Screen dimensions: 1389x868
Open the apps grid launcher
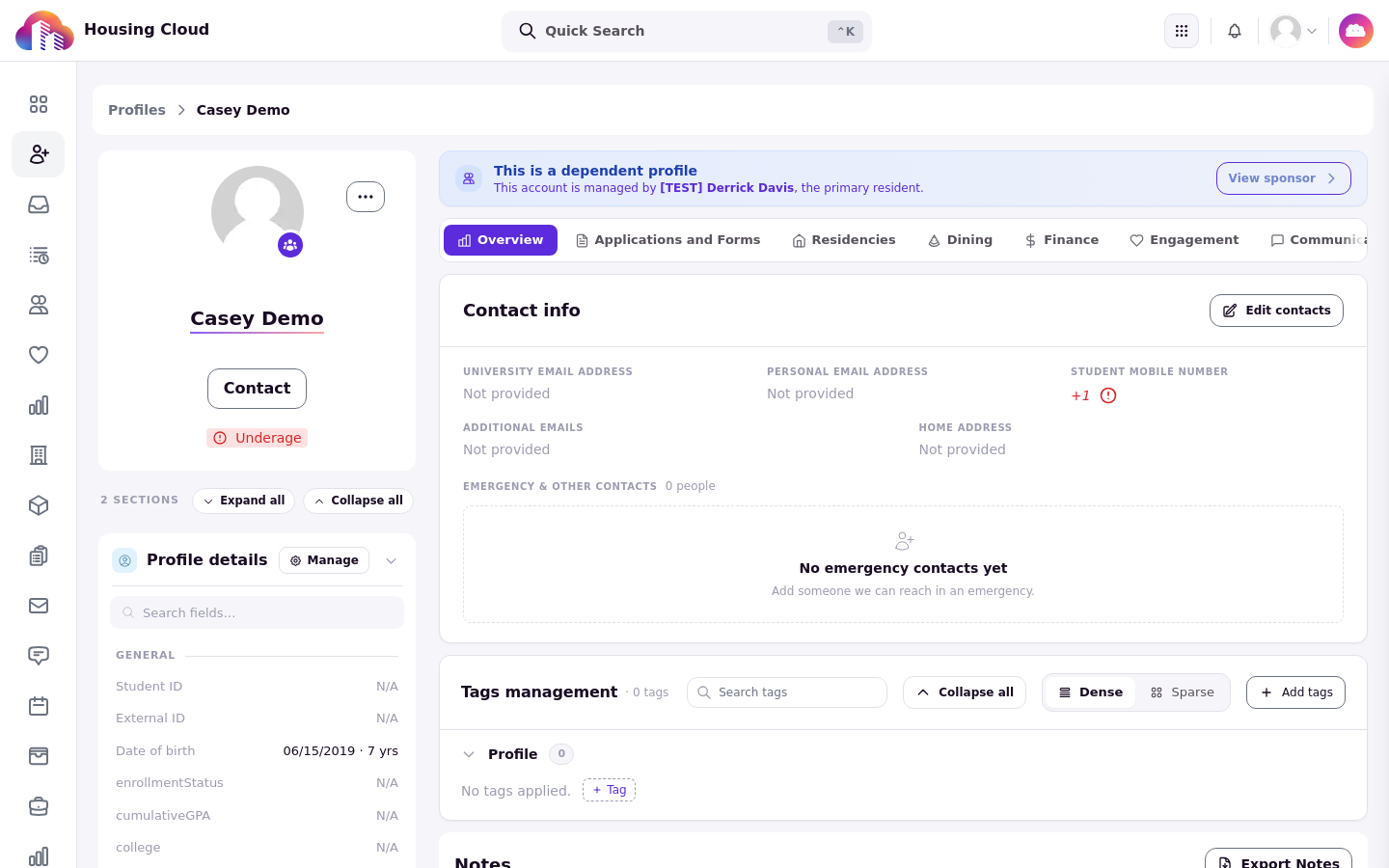click(1182, 31)
